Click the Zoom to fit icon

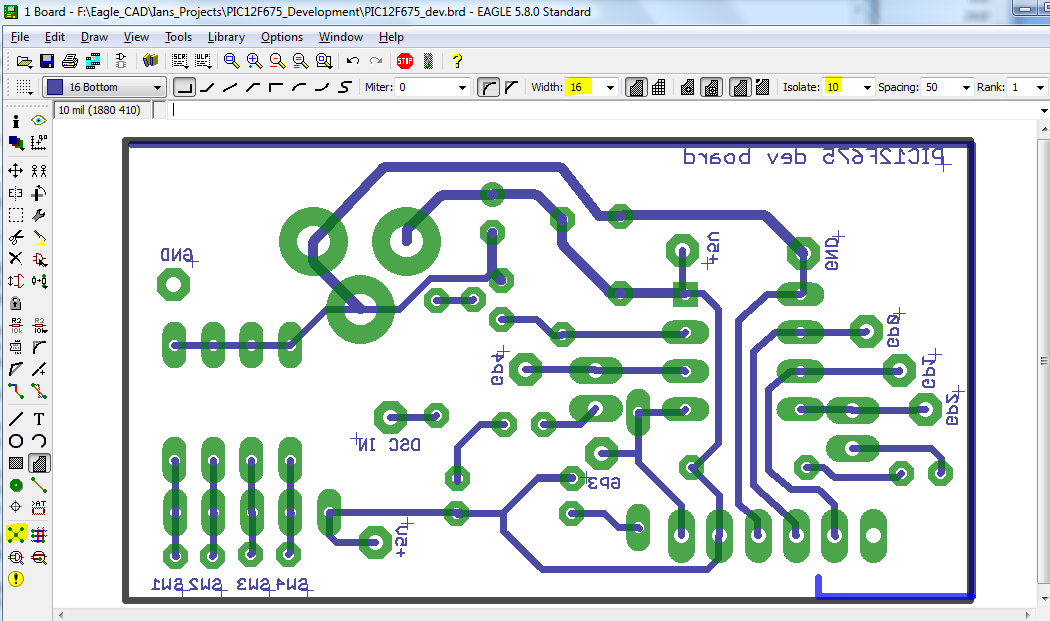(231, 61)
